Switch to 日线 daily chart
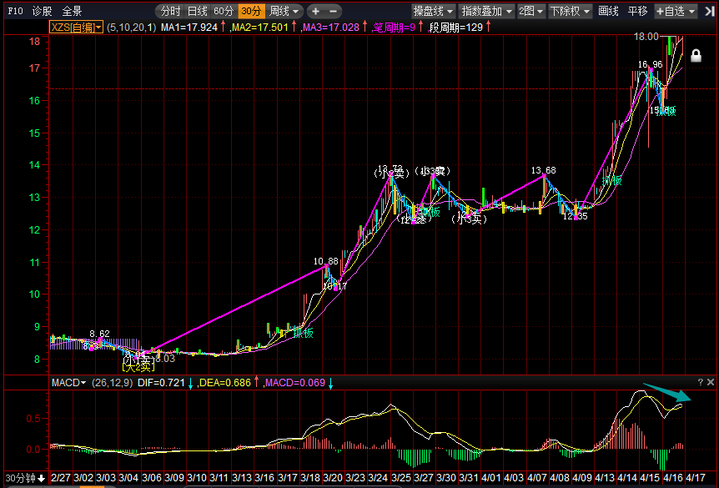 [x=197, y=11]
